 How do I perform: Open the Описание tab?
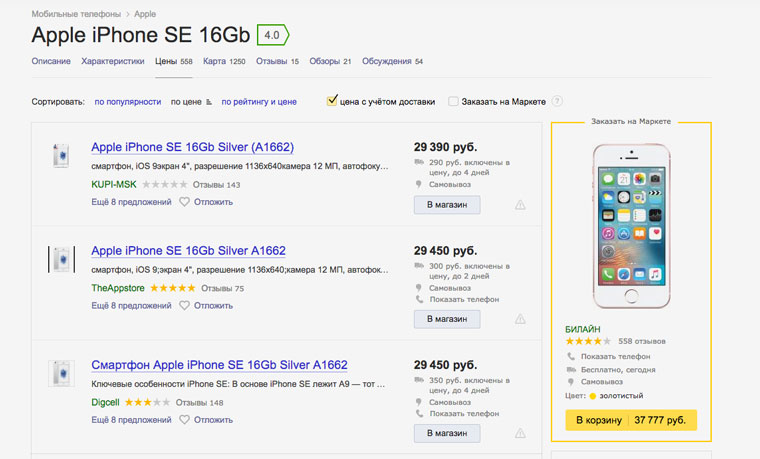point(51,61)
